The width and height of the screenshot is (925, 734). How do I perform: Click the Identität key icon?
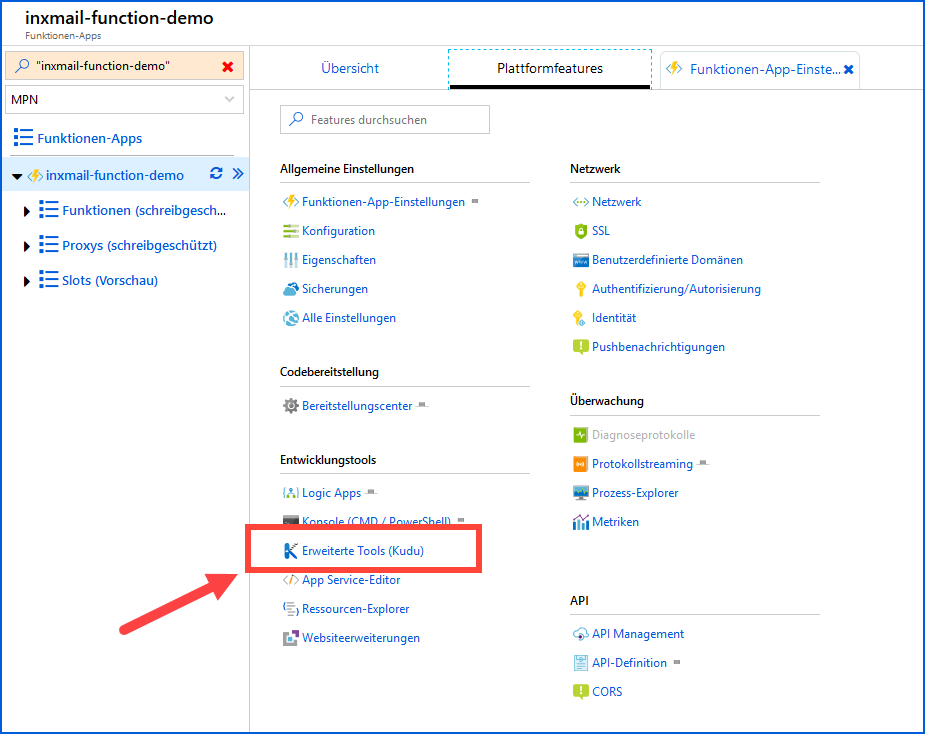click(x=579, y=318)
